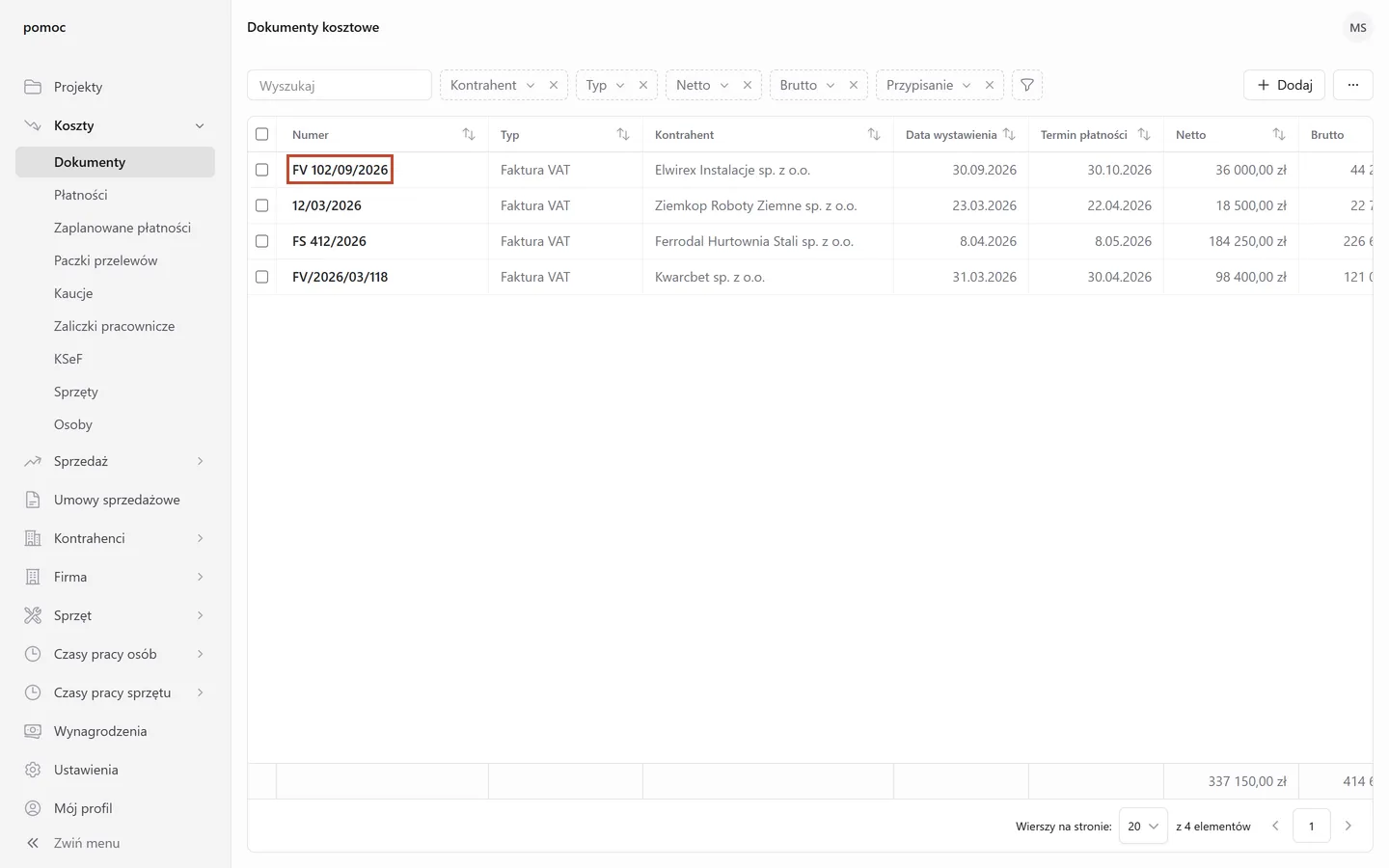This screenshot has height=868, width=1389.
Task: Expand the Sprzedaż menu section
Action: click(115, 461)
